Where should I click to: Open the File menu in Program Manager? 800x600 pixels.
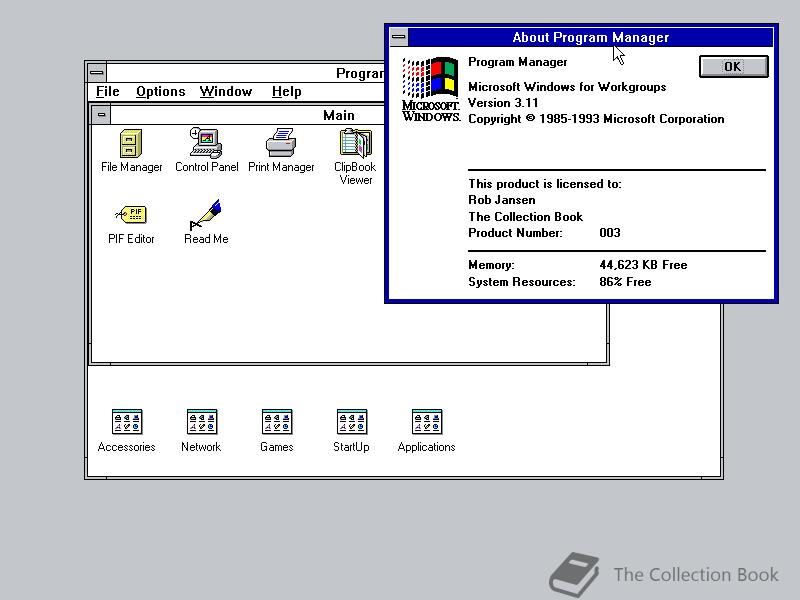(108, 91)
